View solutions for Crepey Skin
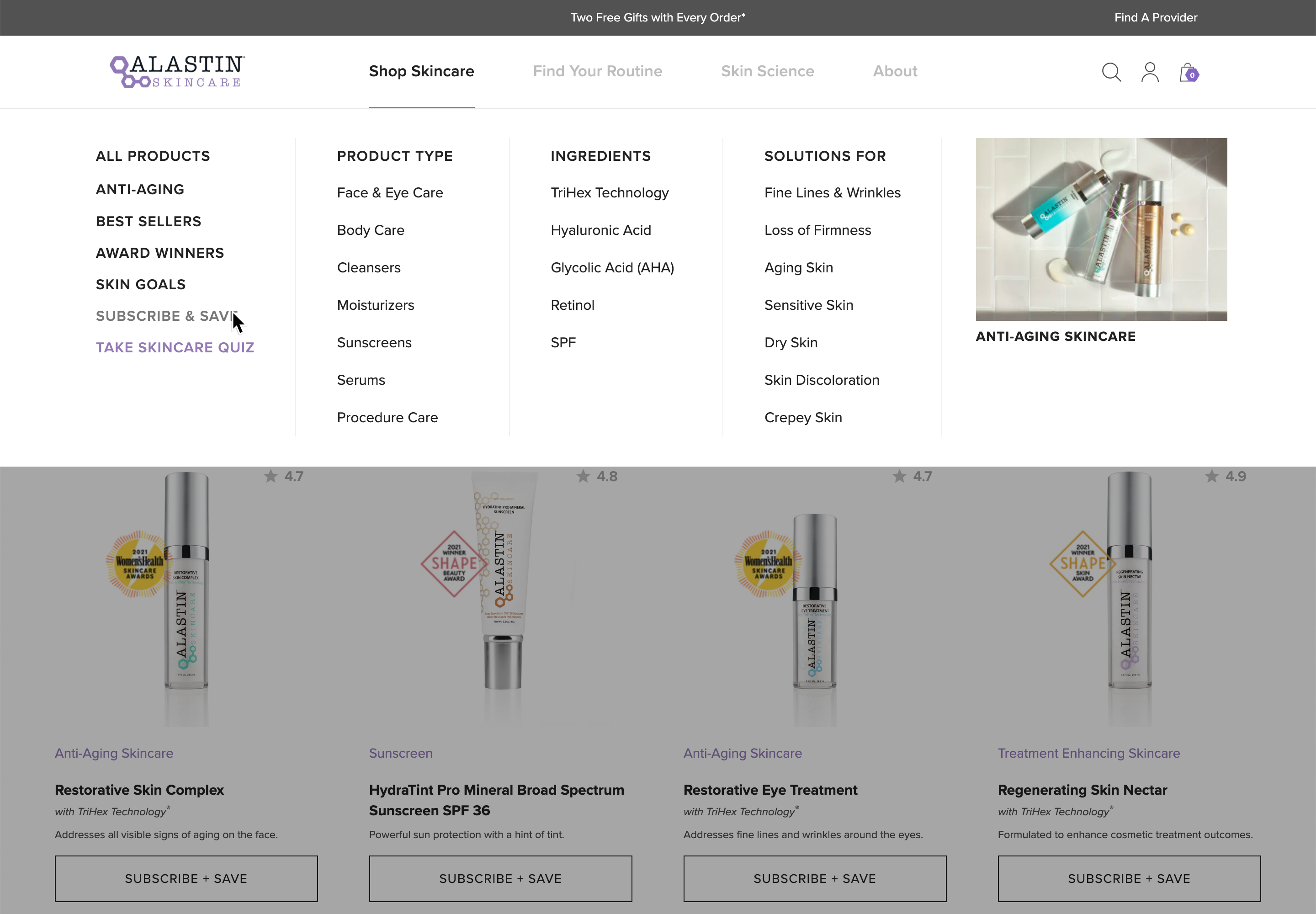1316x914 pixels. 803,418
